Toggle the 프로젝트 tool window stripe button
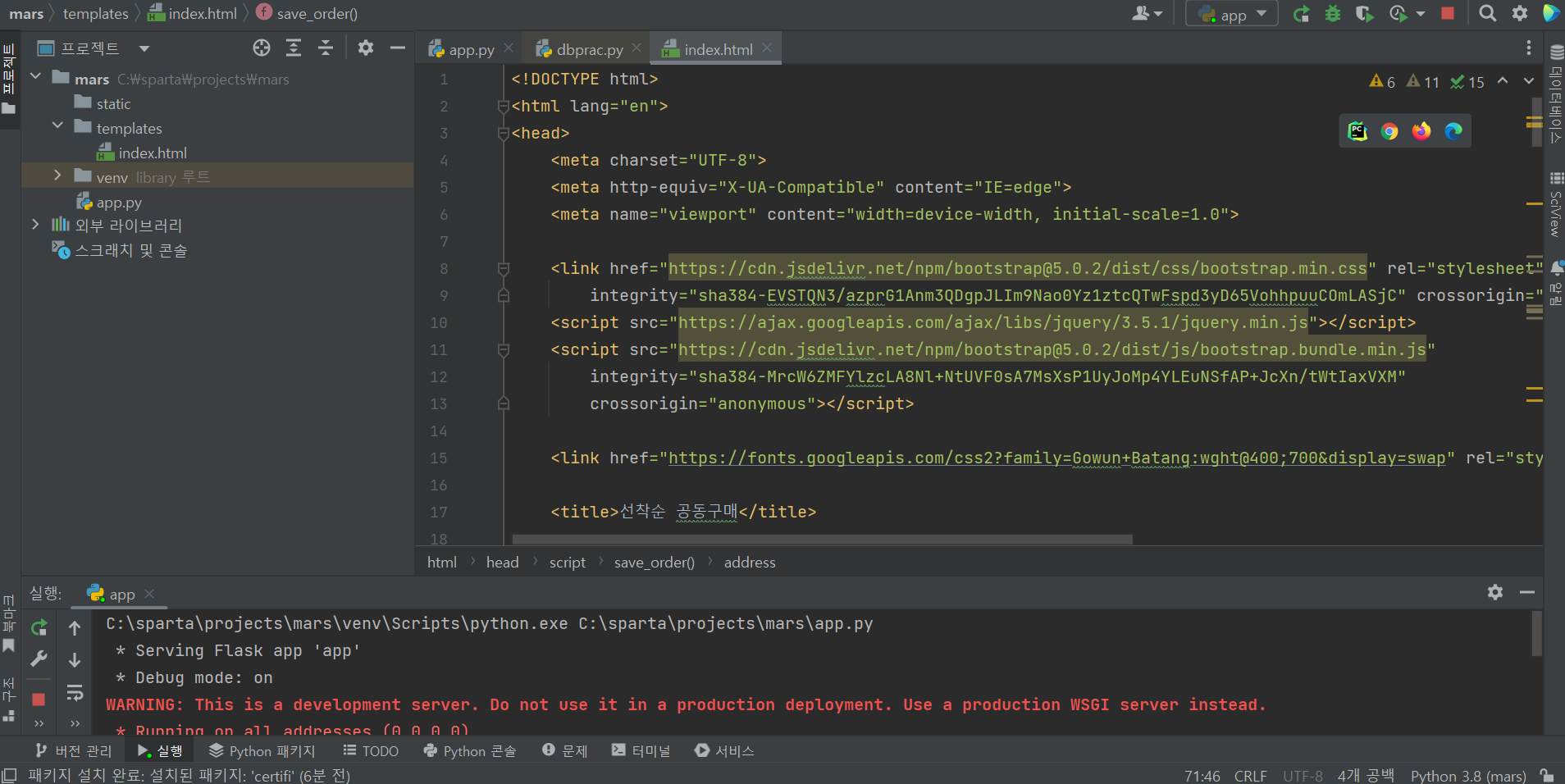 tap(9, 80)
